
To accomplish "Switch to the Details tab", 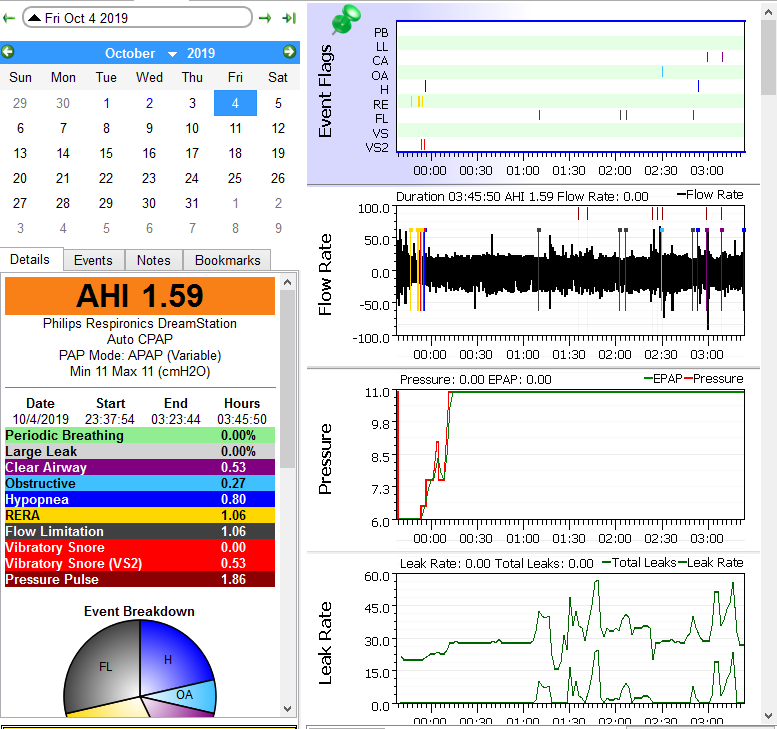I will (x=30, y=259).
